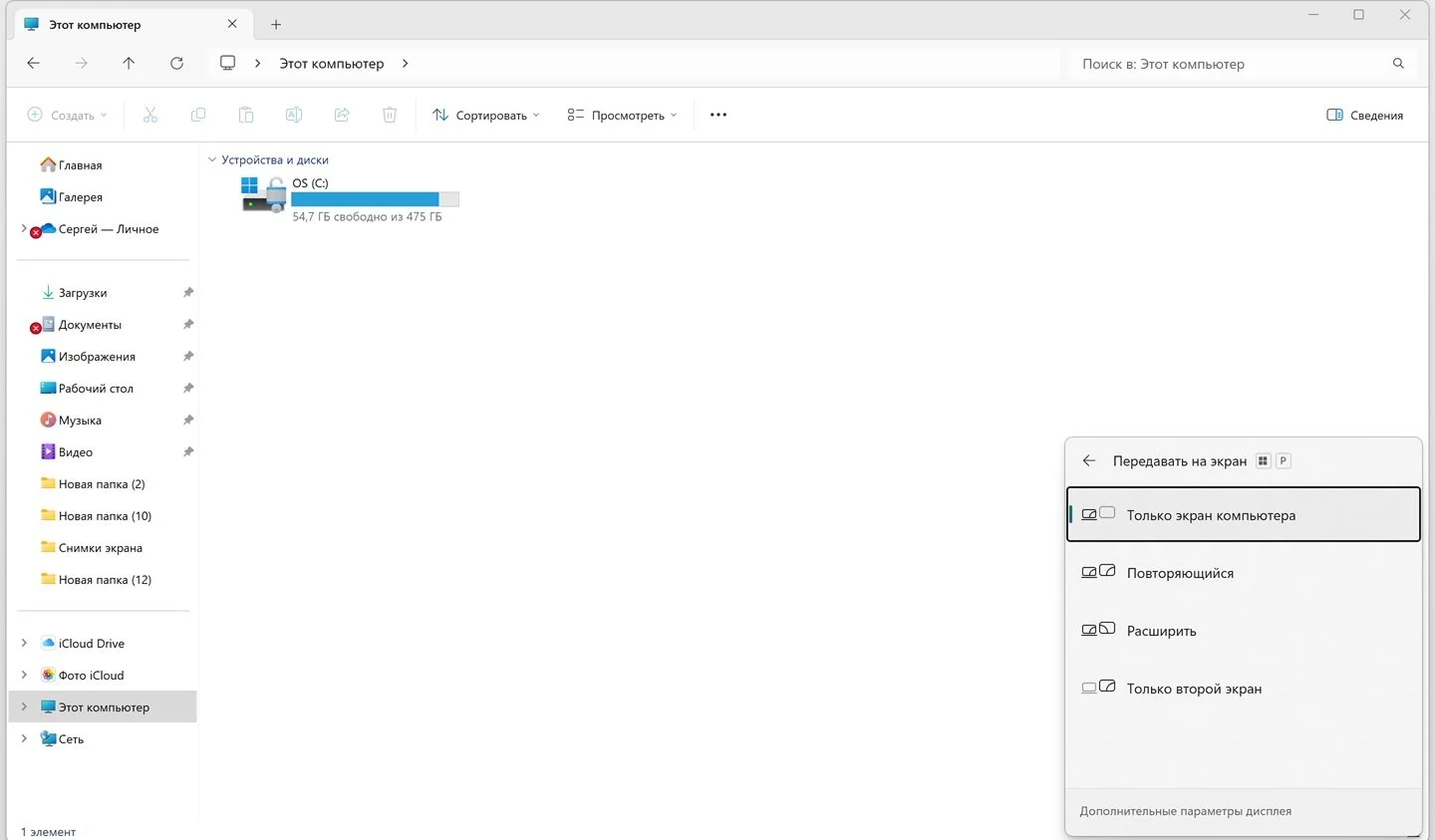Expand Сергей — Личное in sidebar

pos(24,228)
